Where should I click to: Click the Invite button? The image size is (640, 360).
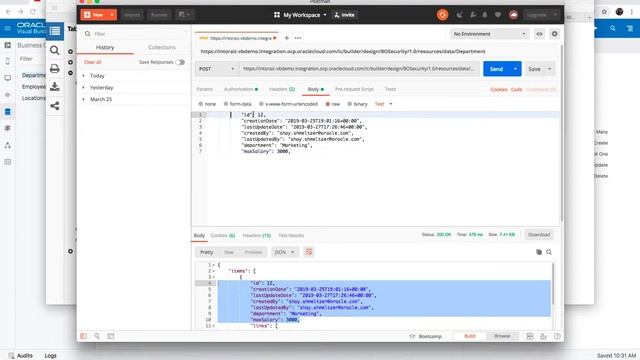pos(344,15)
